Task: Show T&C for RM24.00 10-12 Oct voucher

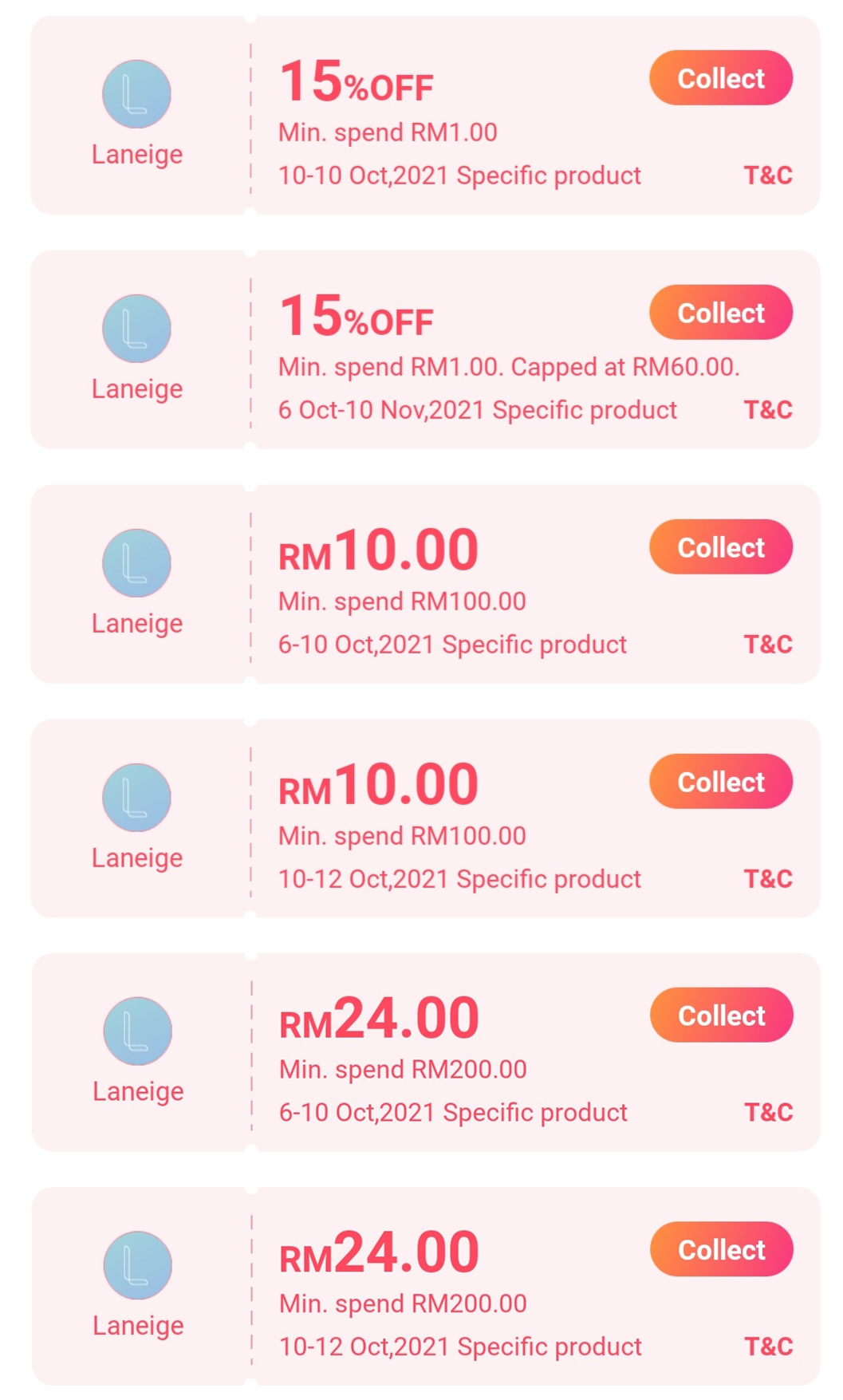Action: click(x=769, y=1347)
